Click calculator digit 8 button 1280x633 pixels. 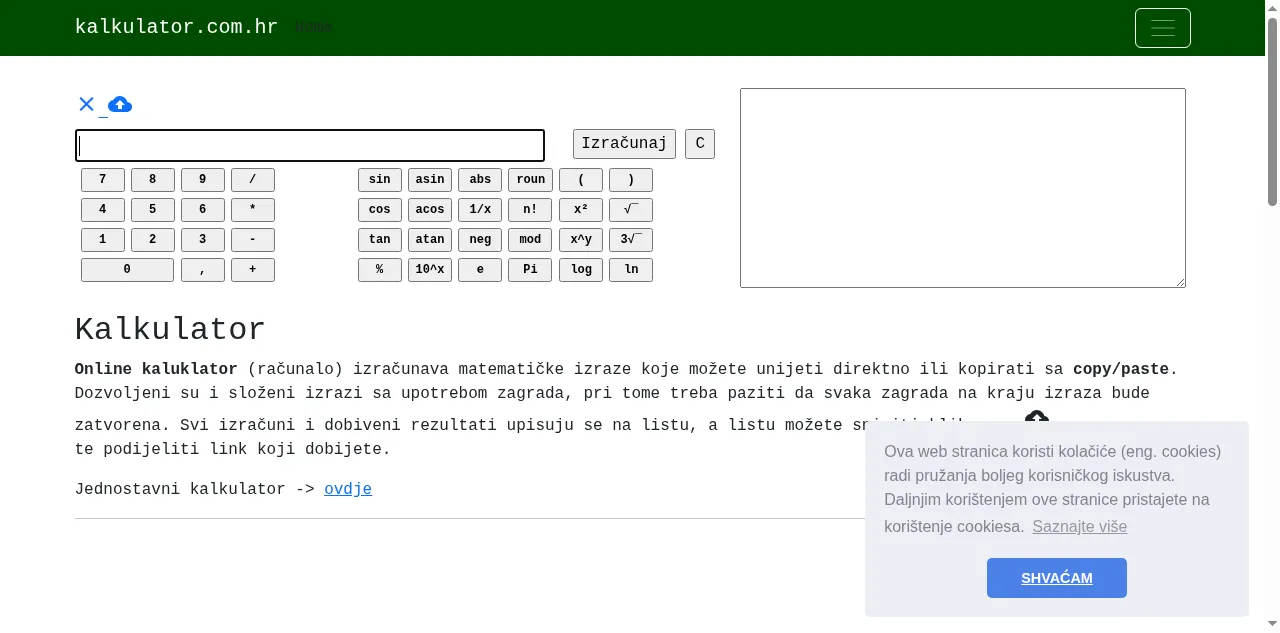(153, 180)
